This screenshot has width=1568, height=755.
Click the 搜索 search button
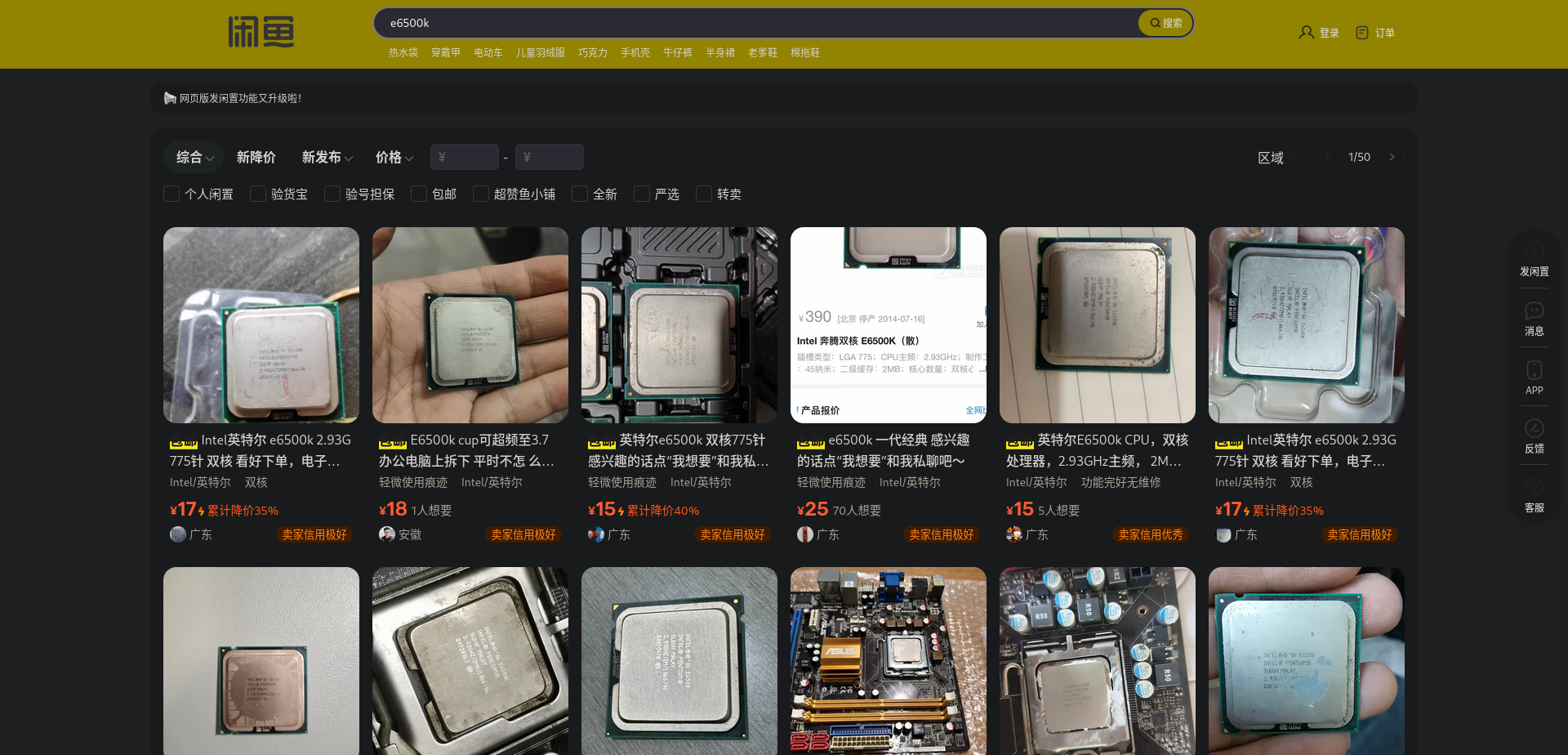(x=1165, y=23)
